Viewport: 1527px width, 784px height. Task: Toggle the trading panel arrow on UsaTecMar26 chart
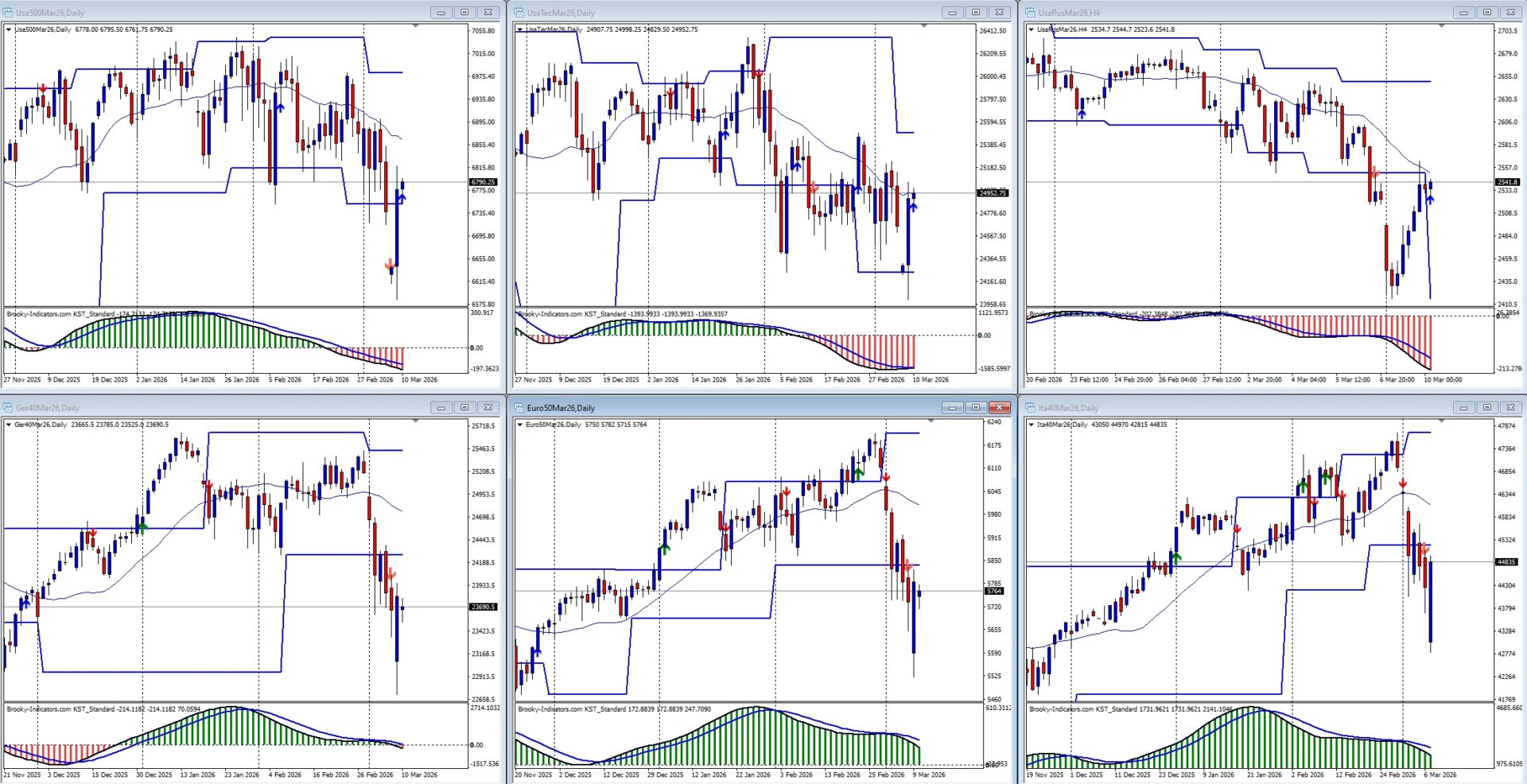(520, 29)
